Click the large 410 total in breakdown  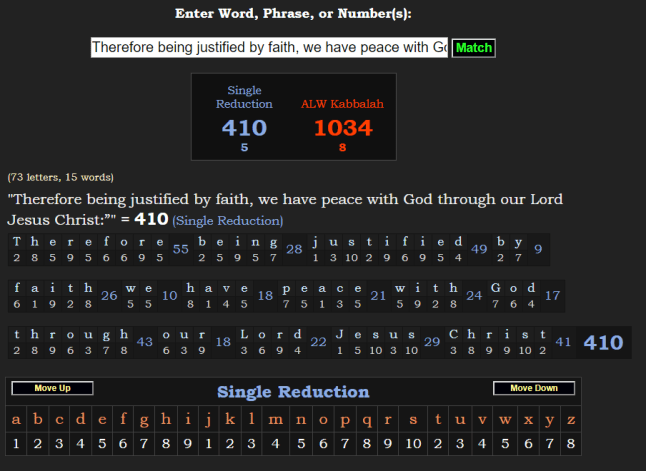[603, 342]
